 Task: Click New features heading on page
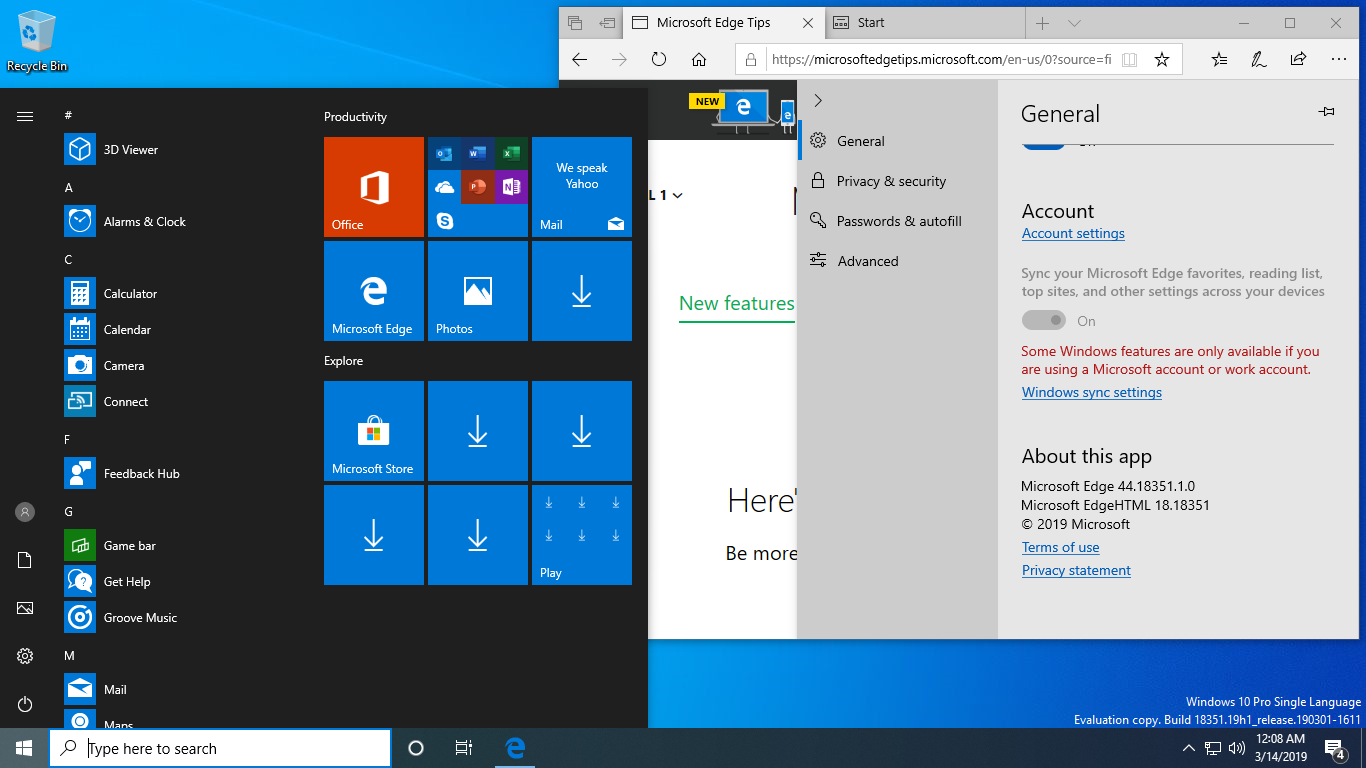737,303
